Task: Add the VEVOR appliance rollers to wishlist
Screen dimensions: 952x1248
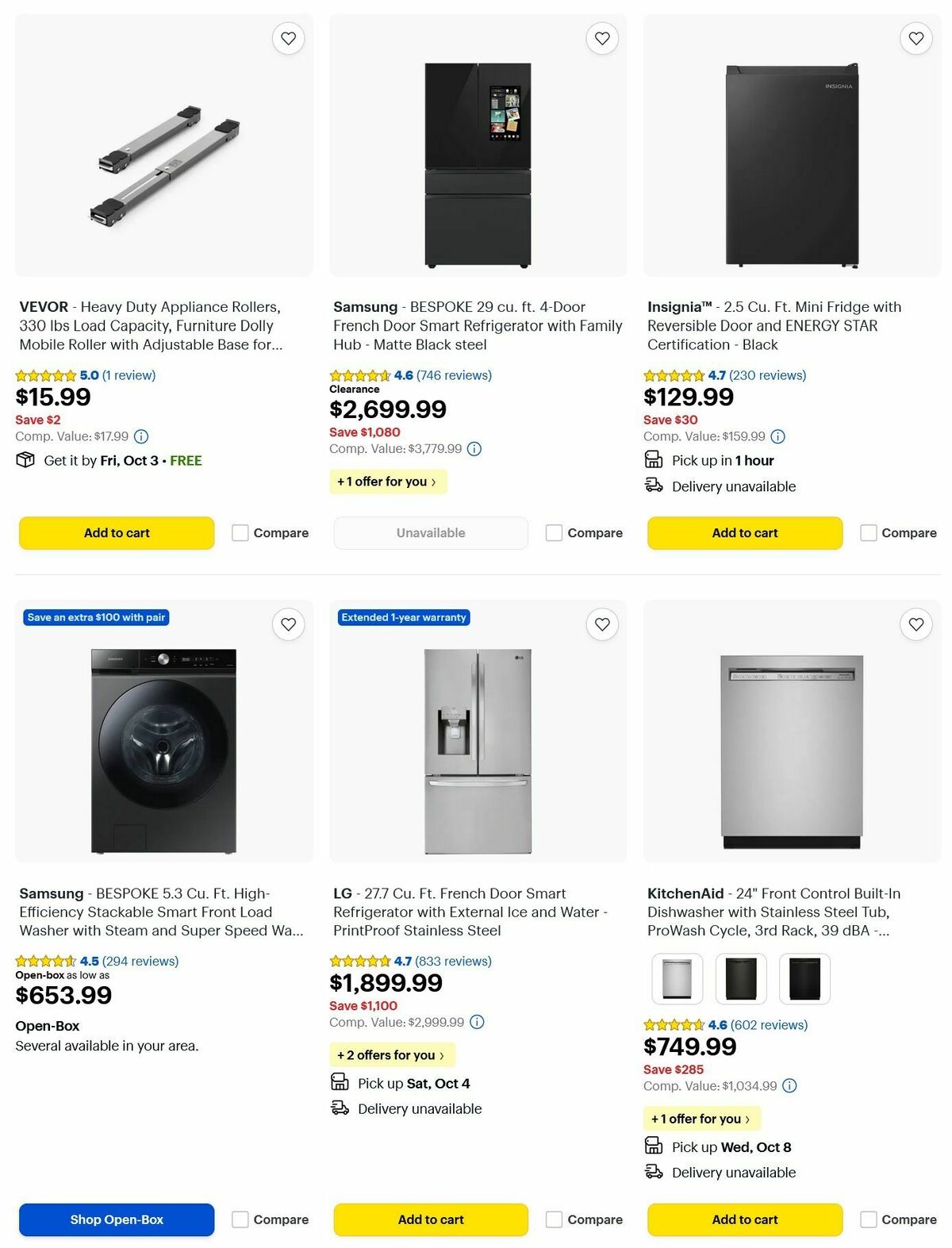Action: click(x=288, y=37)
